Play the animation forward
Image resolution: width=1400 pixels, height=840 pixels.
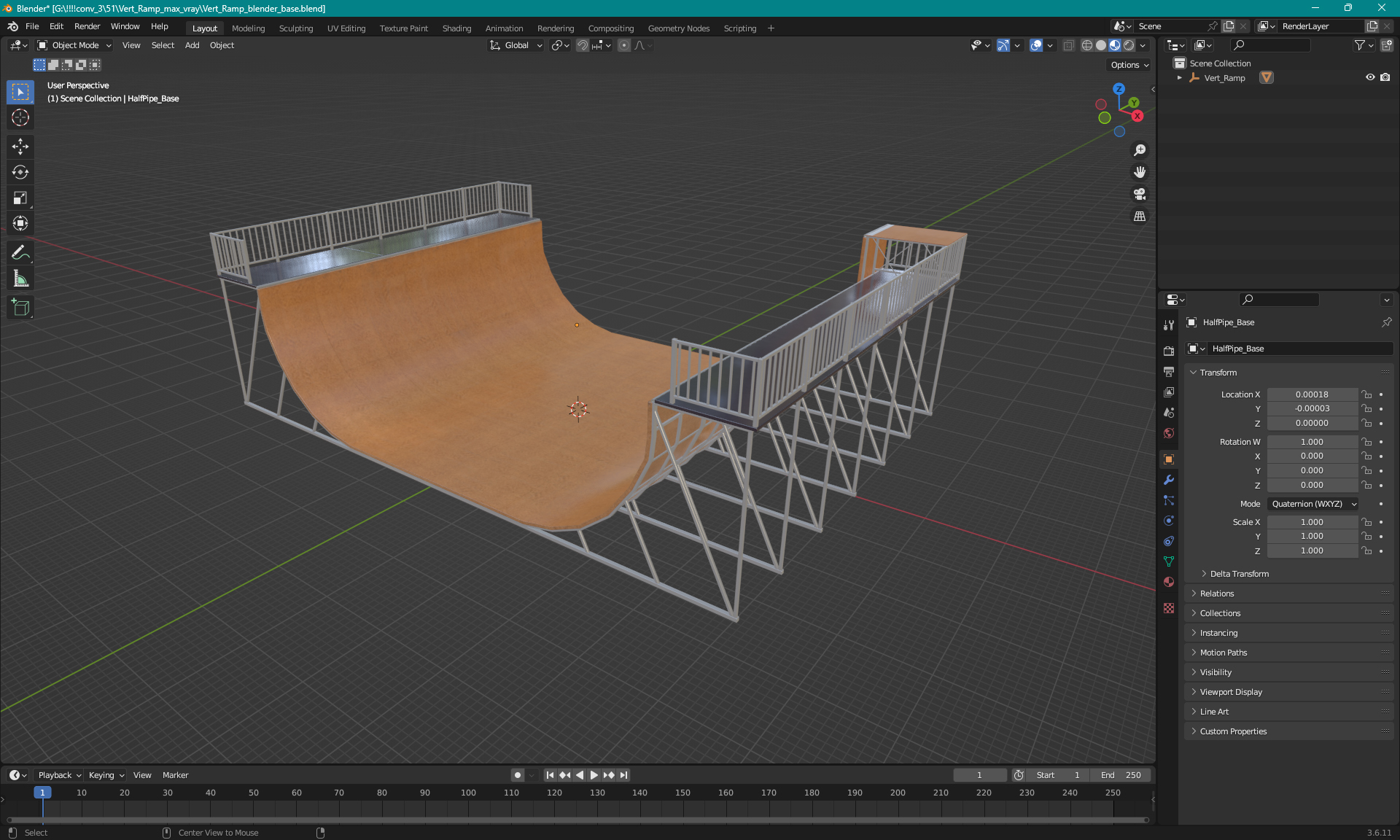coord(594,775)
